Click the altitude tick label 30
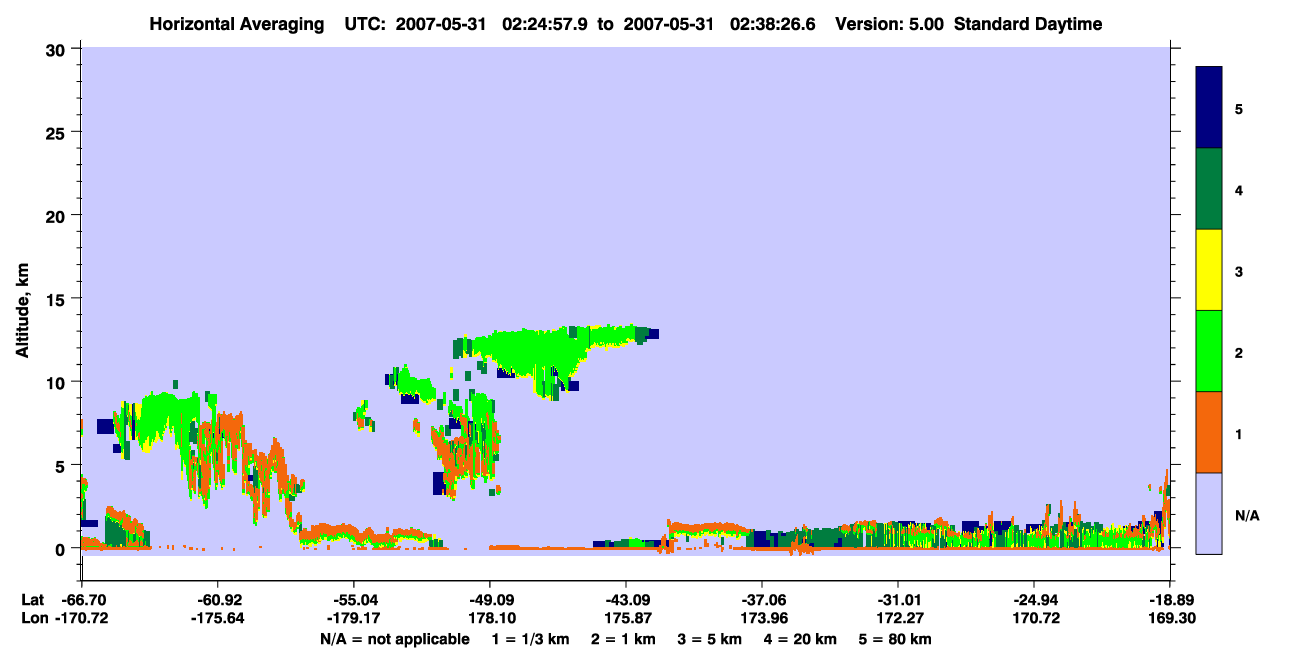This screenshot has height=667, width=1300. coord(58,48)
